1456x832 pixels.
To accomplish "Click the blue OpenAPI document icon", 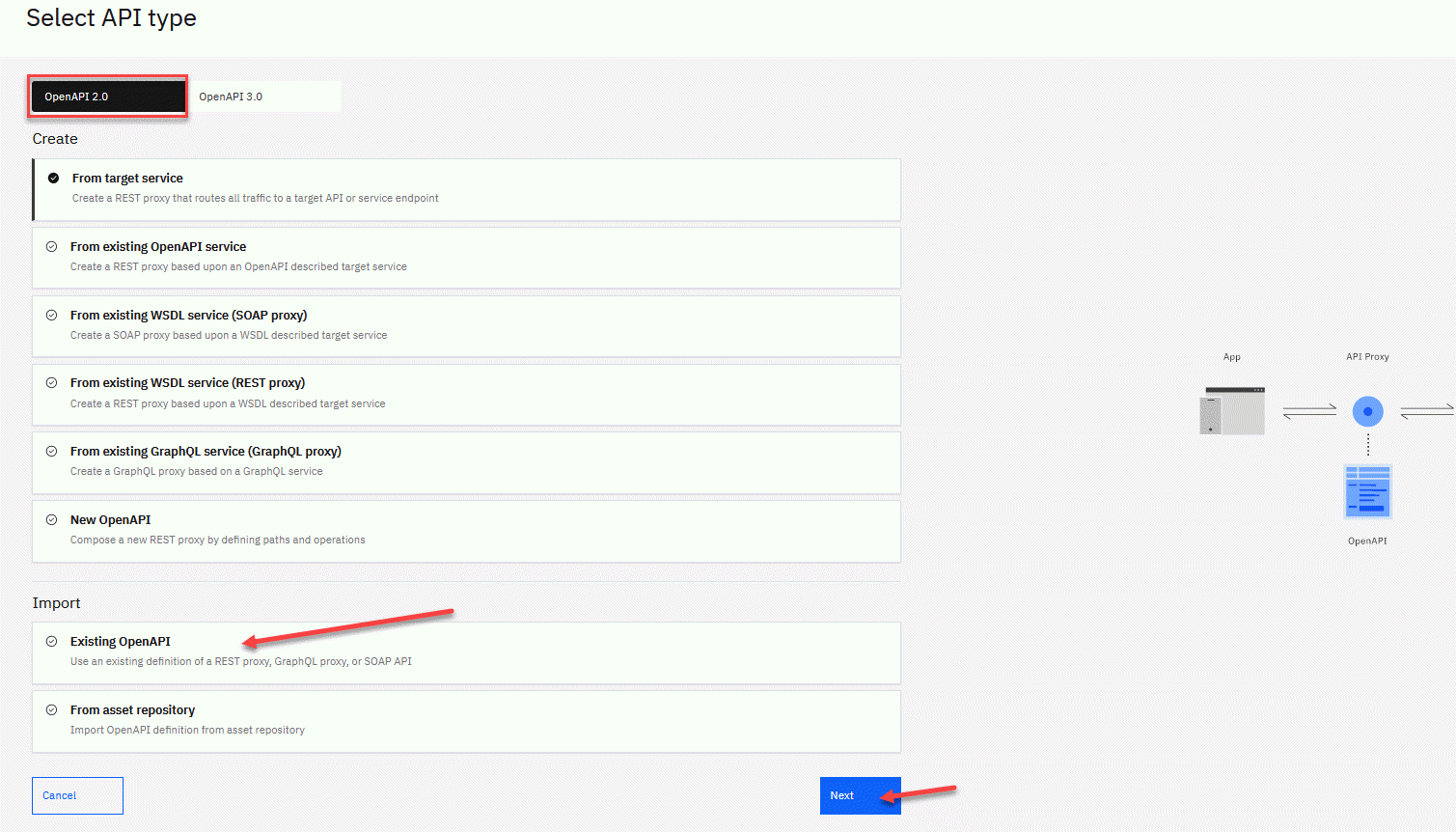I will coord(1367,491).
